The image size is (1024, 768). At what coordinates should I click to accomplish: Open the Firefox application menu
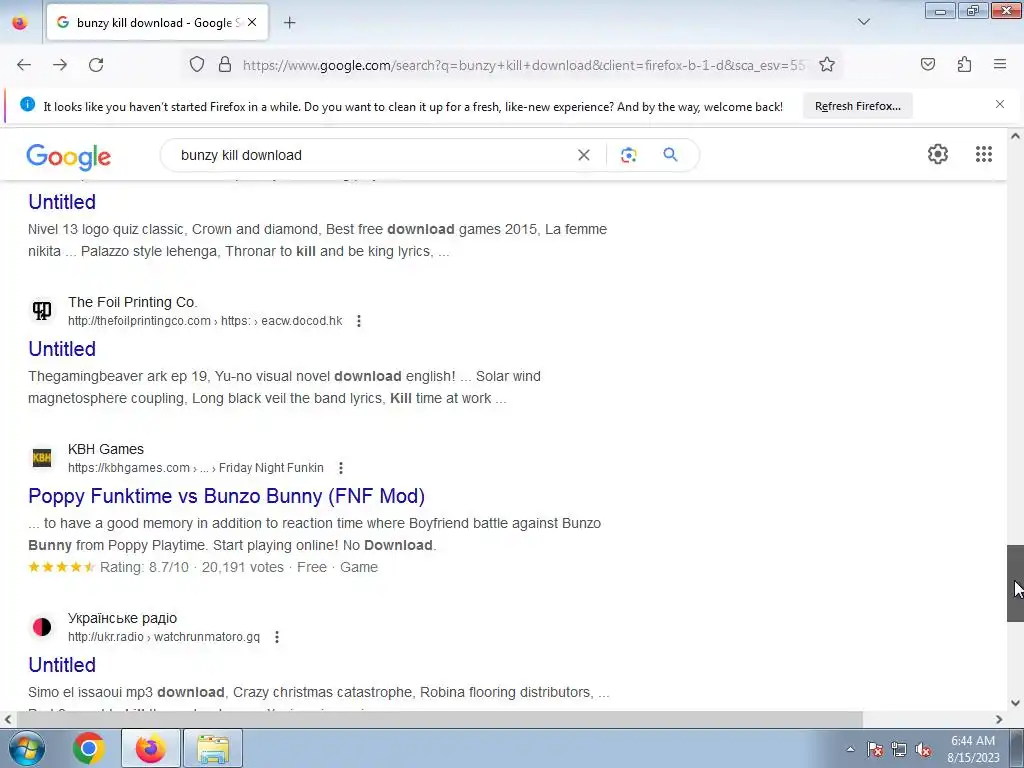pyautogui.click(x=1000, y=65)
